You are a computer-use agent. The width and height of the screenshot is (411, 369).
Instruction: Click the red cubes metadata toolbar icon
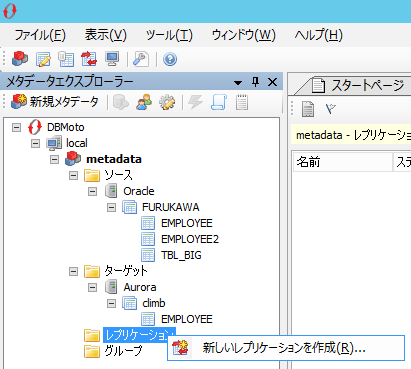(x=20, y=59)
